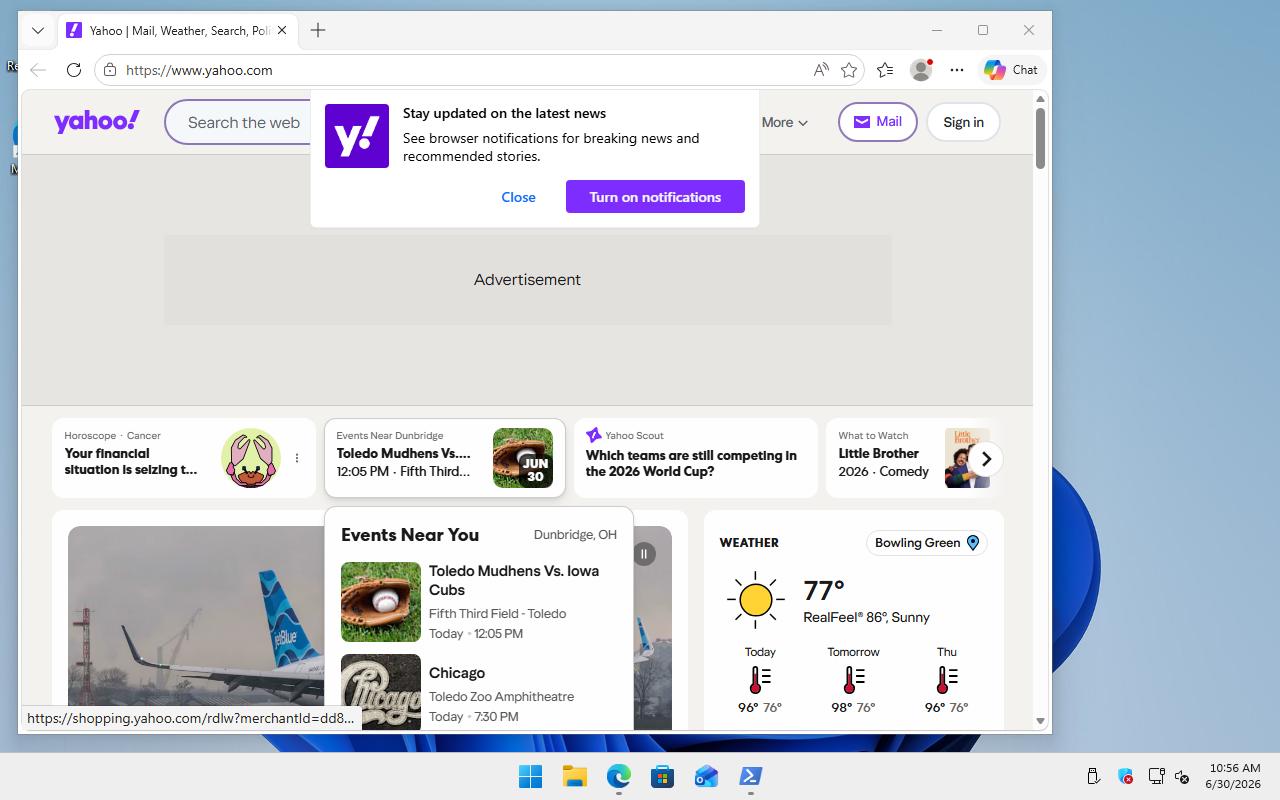The image size is (1280, 800).
Task: Click the Sign in button
Action: click(x=963, y=122)
